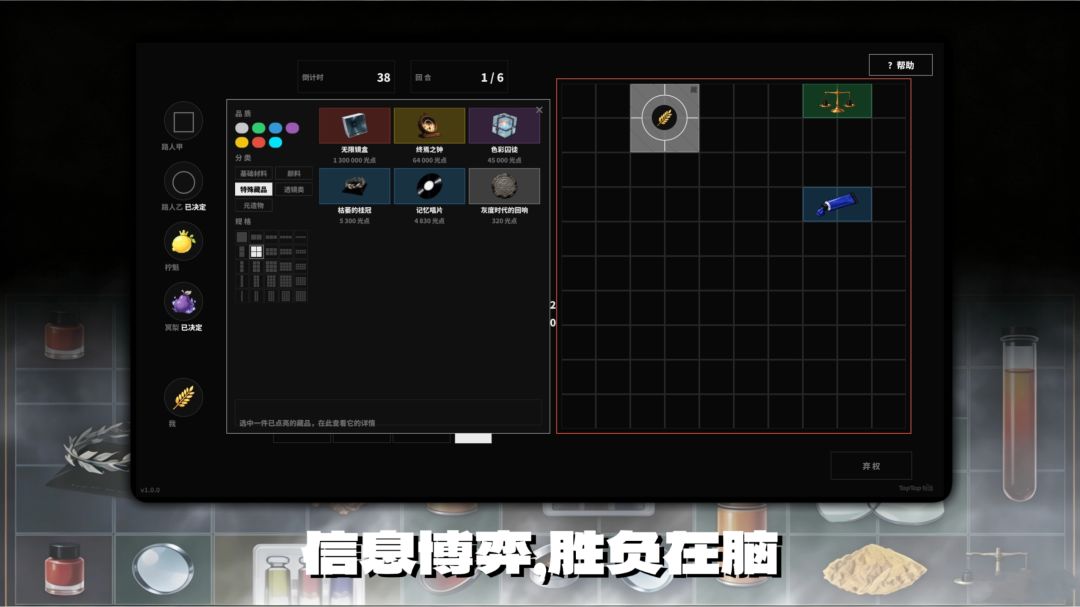Pick the 无限镜盒 collectible card

[354, 125]
